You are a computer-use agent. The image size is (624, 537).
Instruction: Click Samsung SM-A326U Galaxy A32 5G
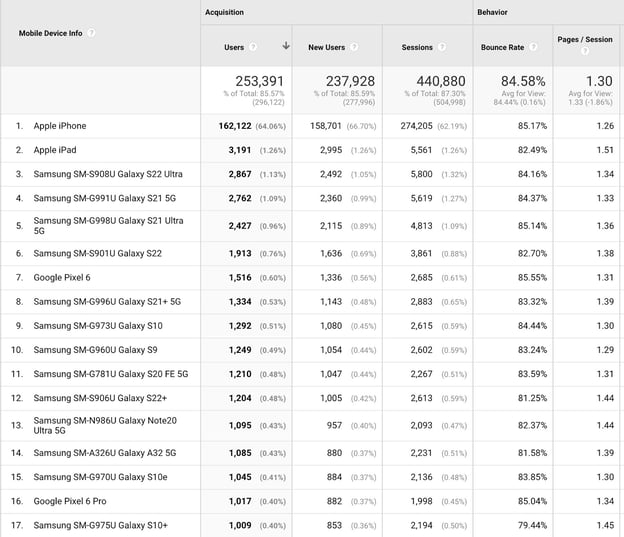click(104, 453)
